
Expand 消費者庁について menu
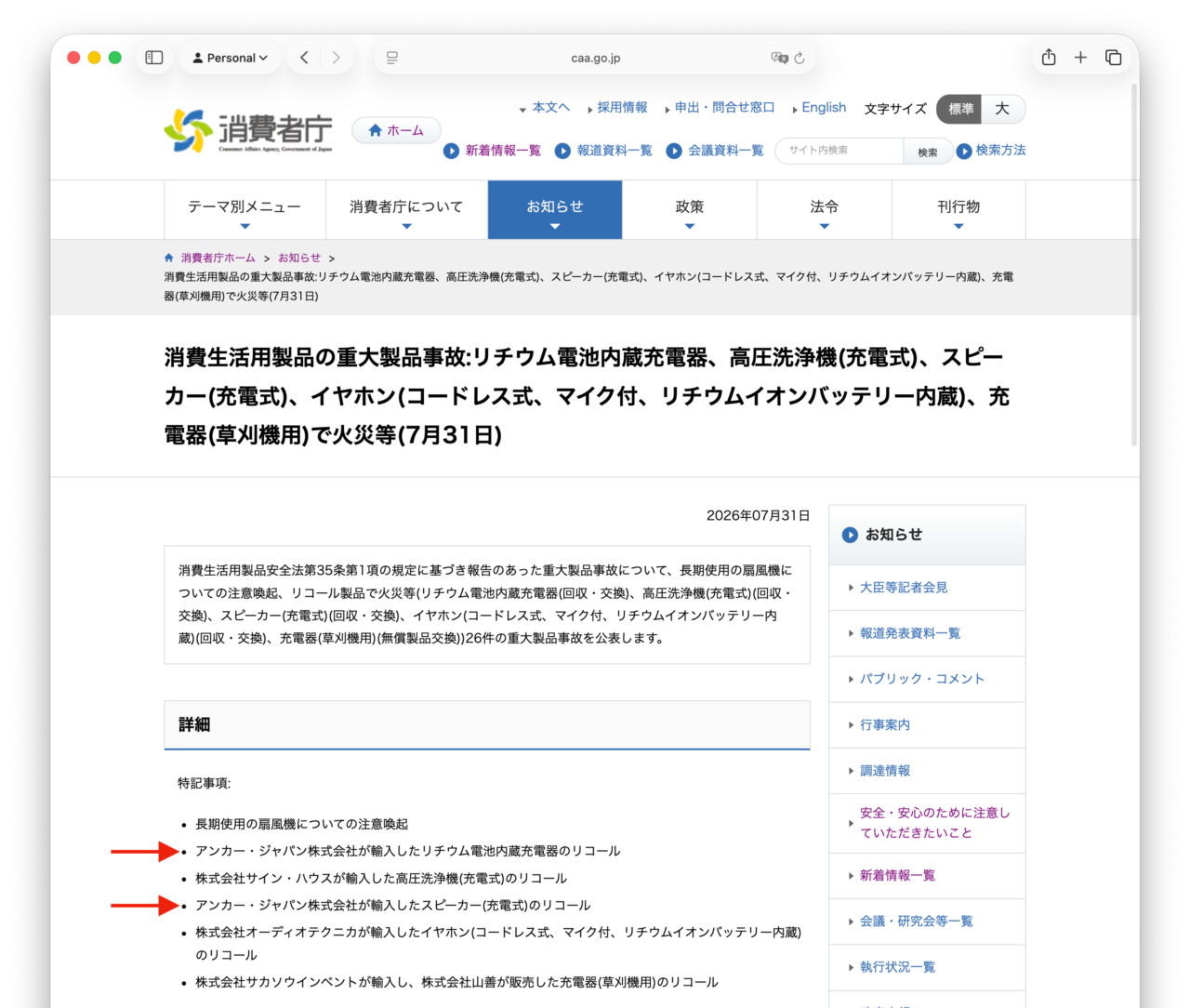point(406,209)
